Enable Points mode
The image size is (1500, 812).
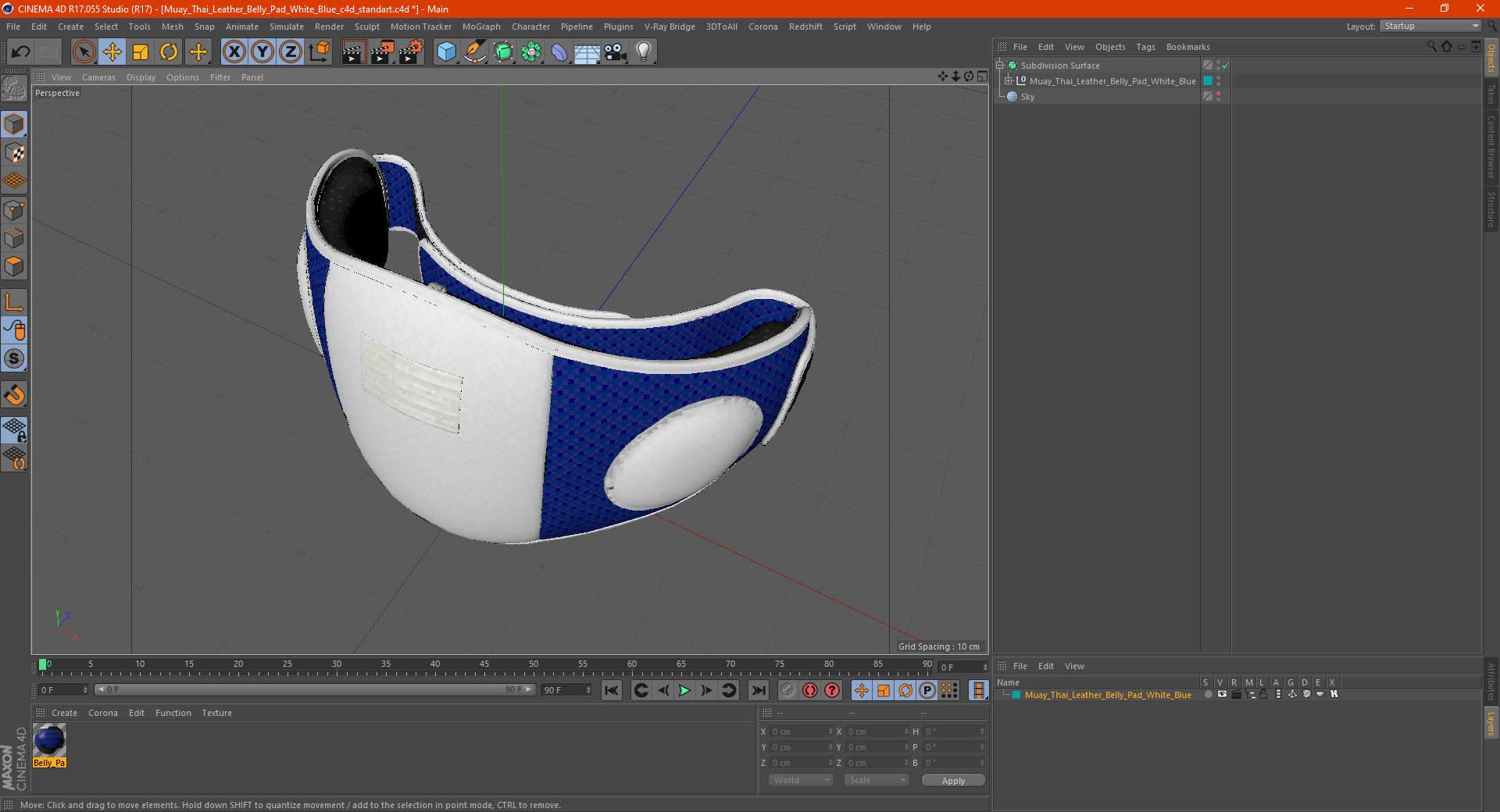pos(14,210)
